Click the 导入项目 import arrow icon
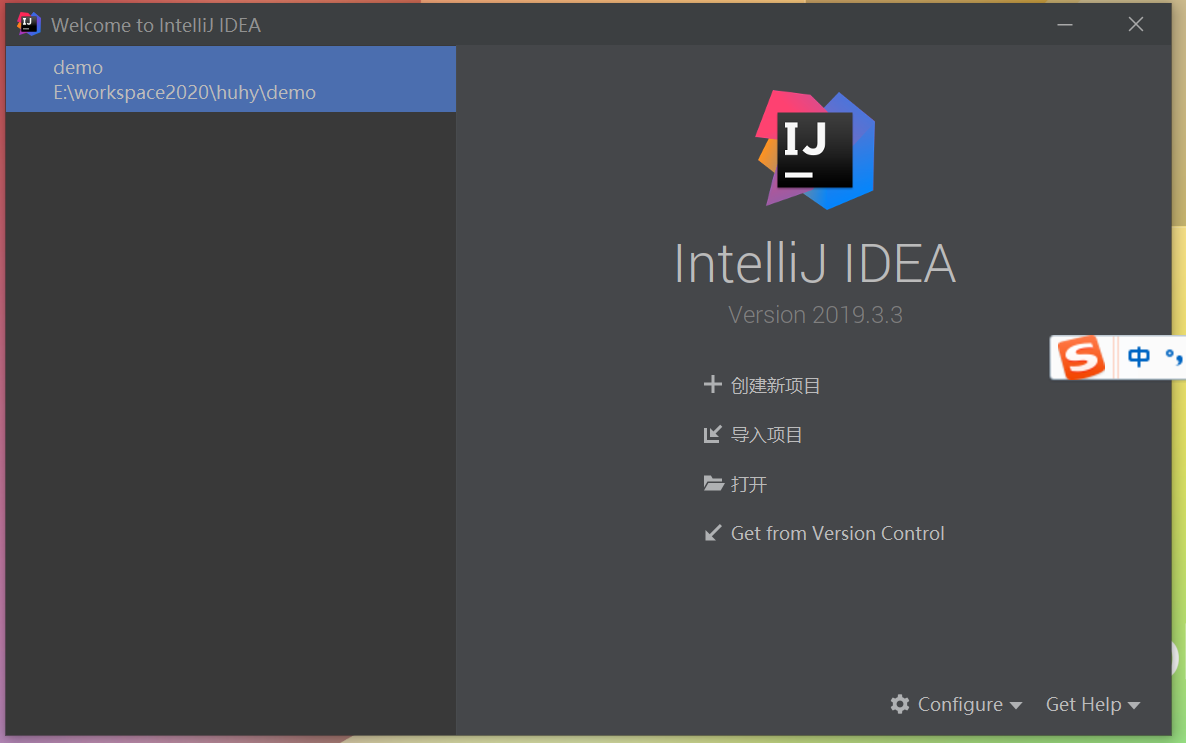 click(713, 434)
